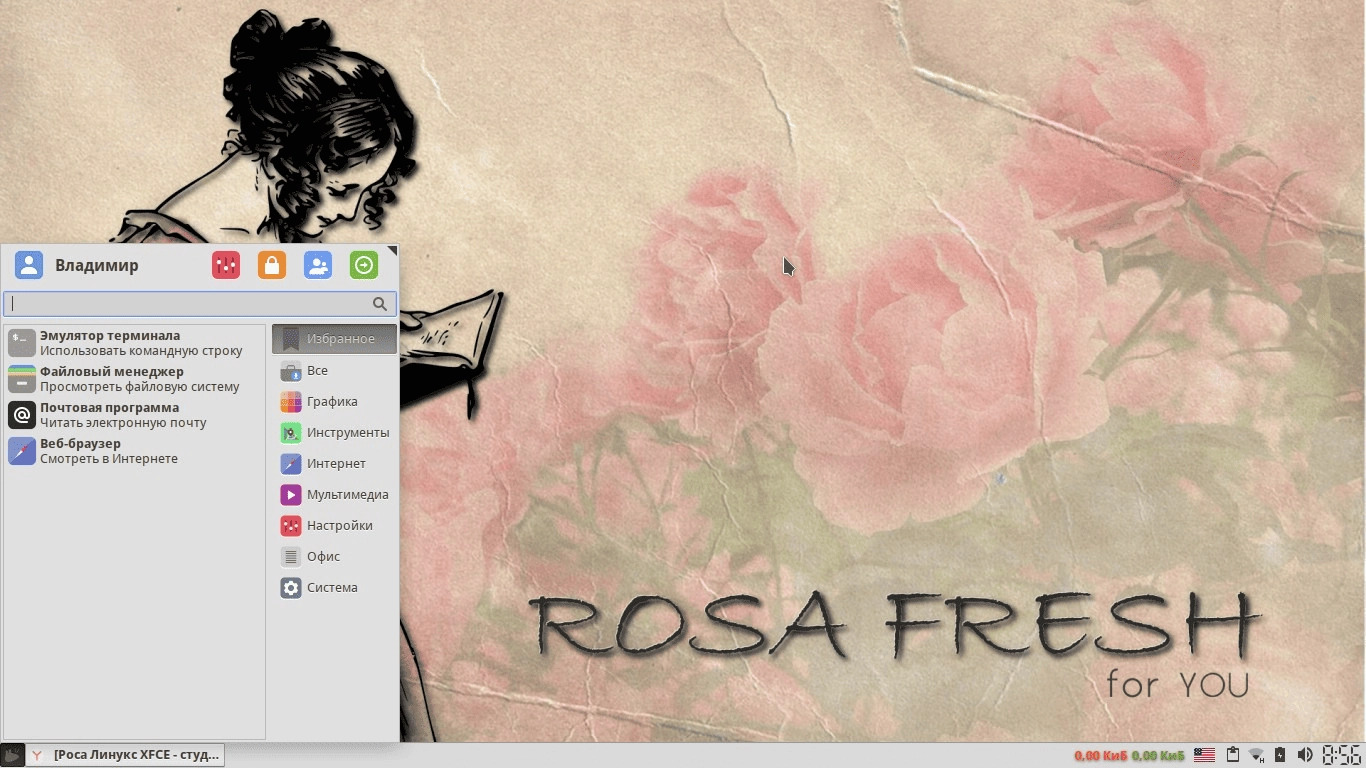Click the application menu button on the panel
This screenshot has height=768, width=1366.
click(12, 755)
